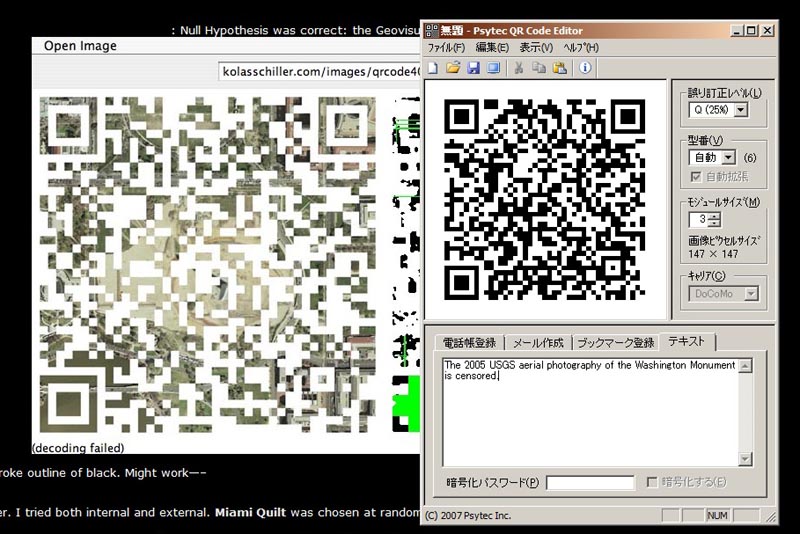Click the text area scroll down arrow
Viewport: 800px width, 534px height.
745,459
